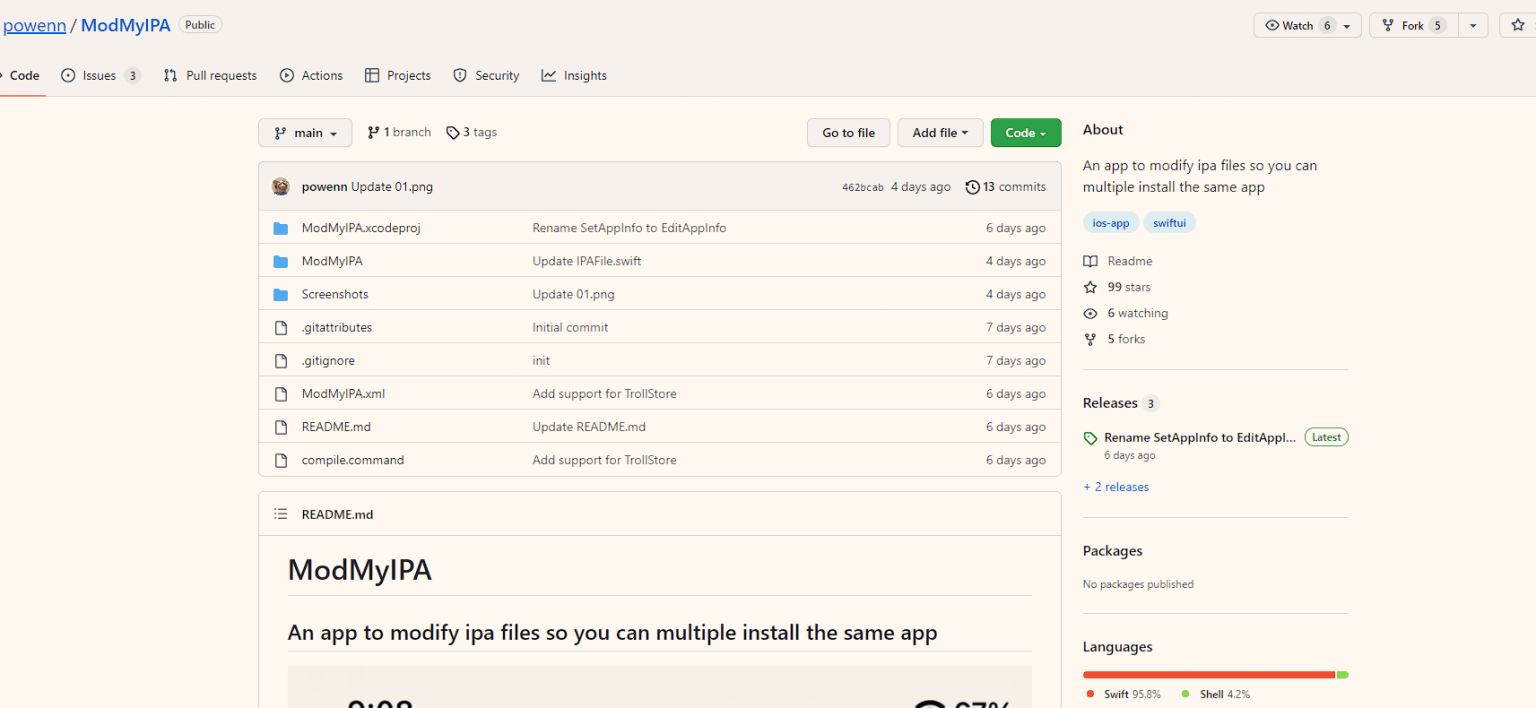The image size is (1536, 708).
Task: Open the + 2 releases link
Action: [x=1116, y=487]
